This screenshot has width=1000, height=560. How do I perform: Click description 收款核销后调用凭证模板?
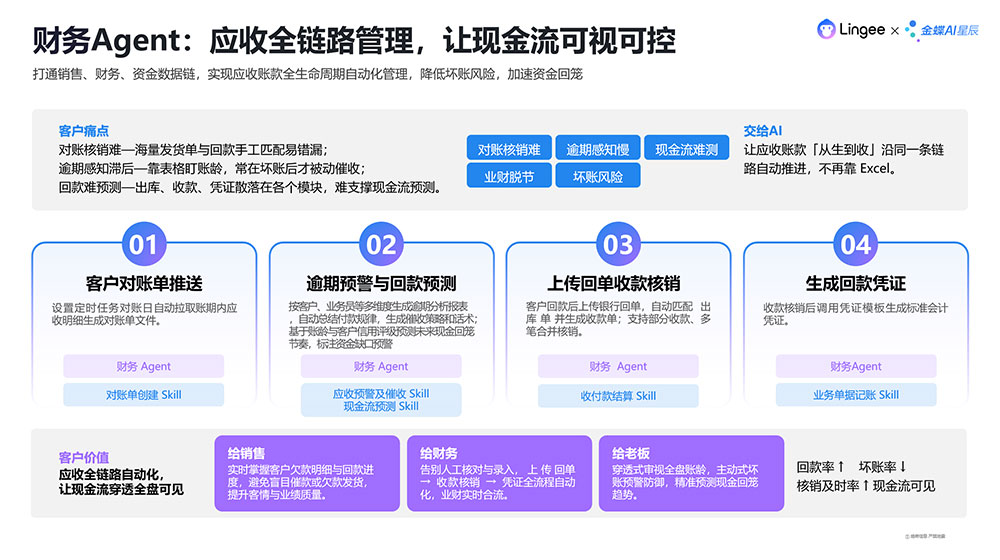pyautogui.click(x=855, y=314)
